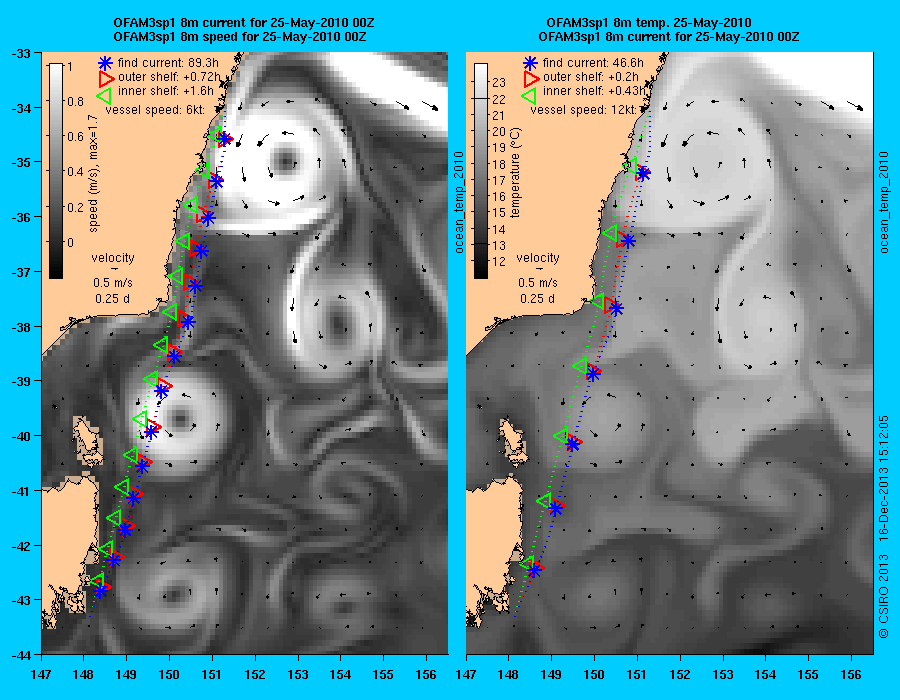Click the "-44" latitude tick label
900x700 pixels.
21,655
